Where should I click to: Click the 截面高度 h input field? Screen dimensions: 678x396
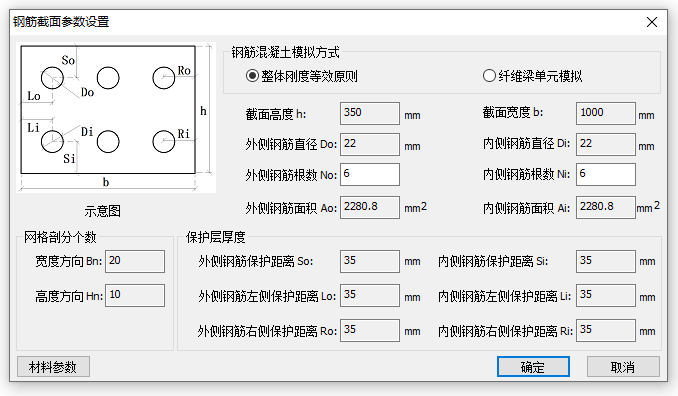(370, 113)
